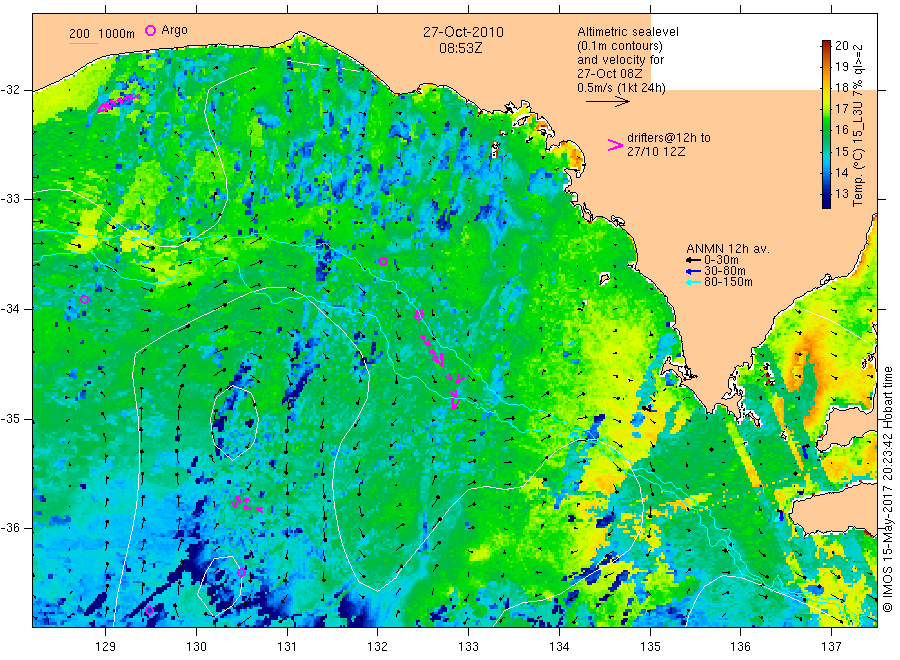Click the 'ANMN 12h av.' heading
Viewport: 900px width, 660px height.
coord(728,249)
